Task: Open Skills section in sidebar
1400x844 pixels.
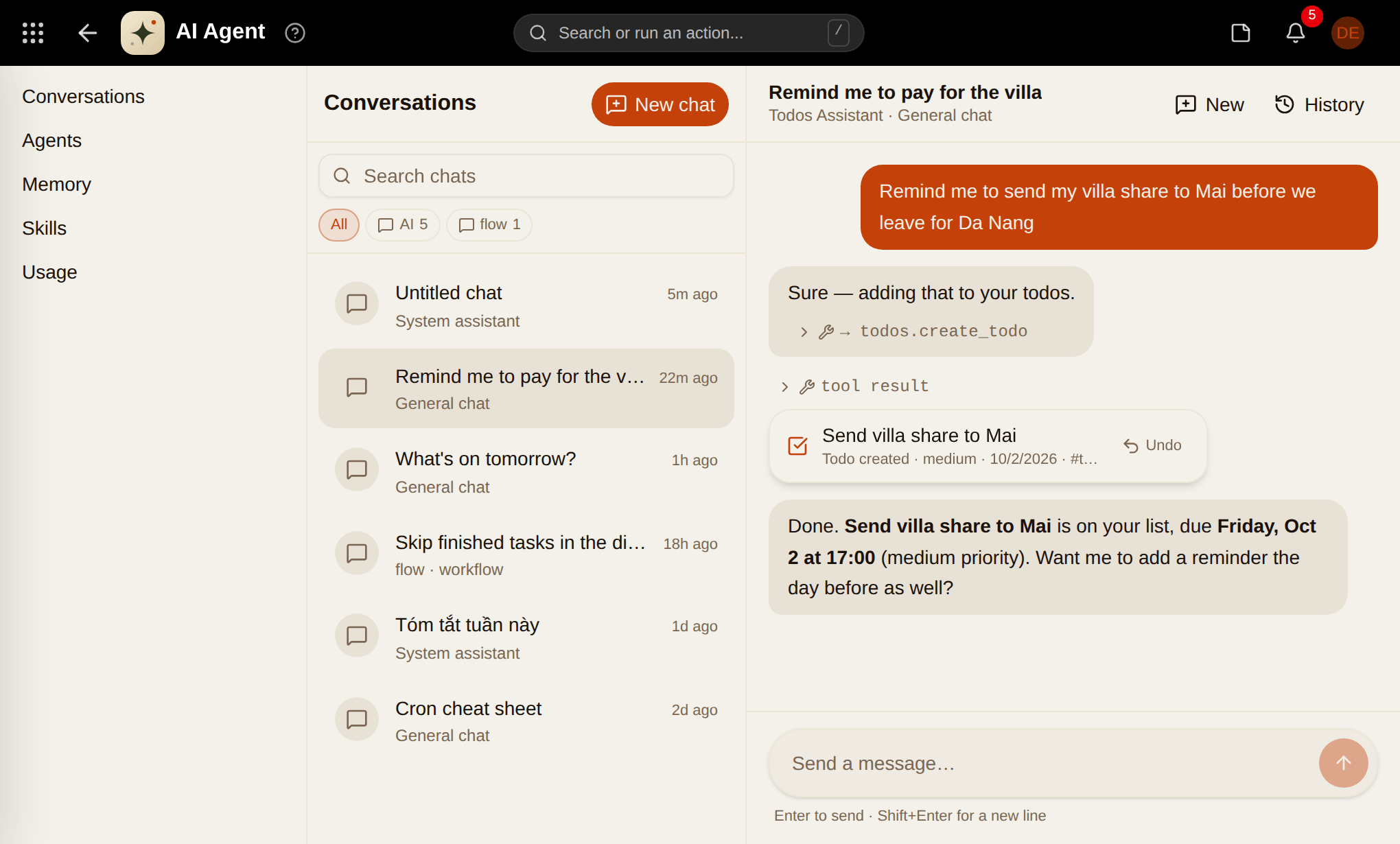Action: [x=44, y=228]
